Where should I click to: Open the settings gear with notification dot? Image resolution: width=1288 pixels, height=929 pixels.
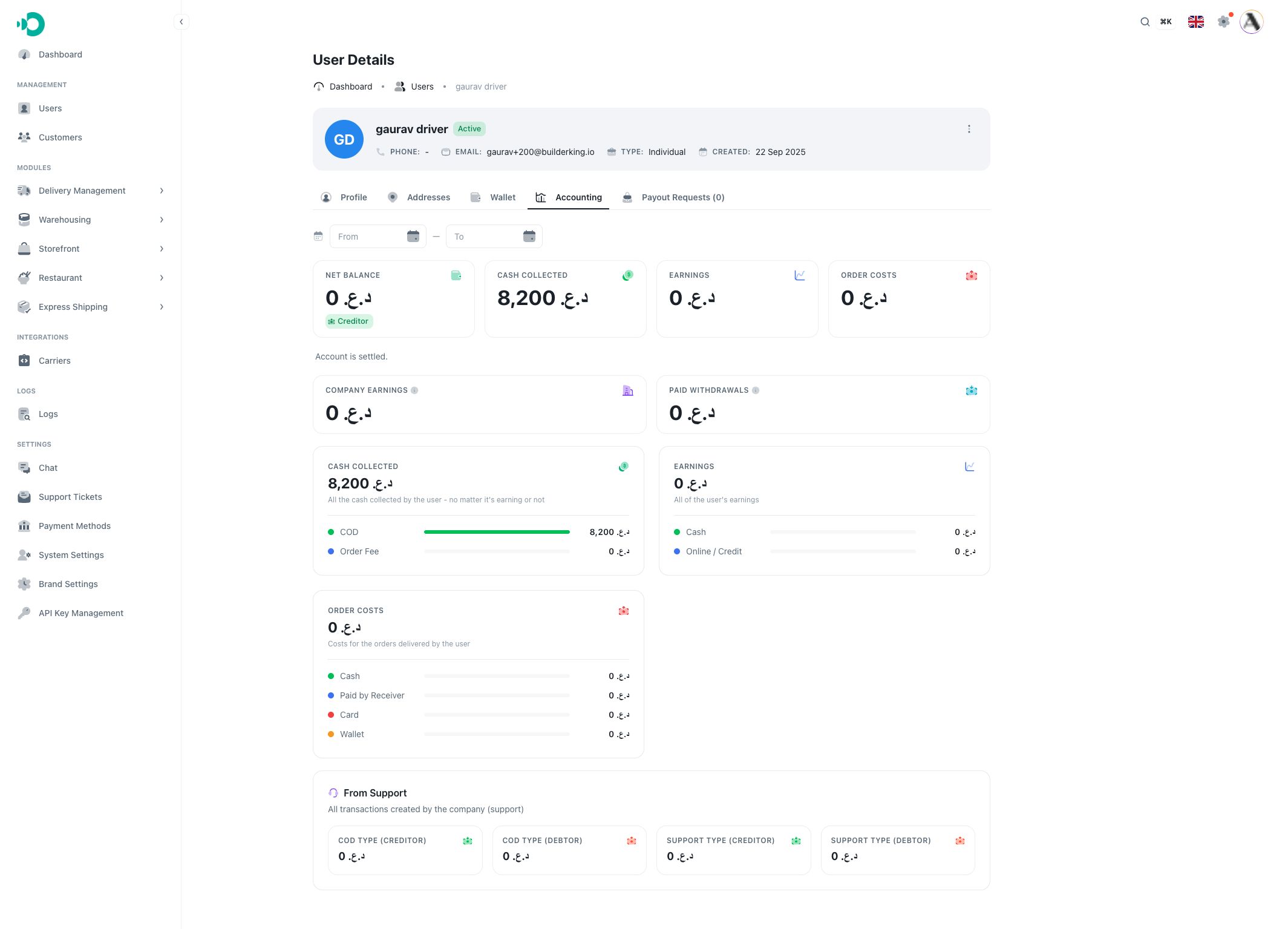pos(1224,22)
